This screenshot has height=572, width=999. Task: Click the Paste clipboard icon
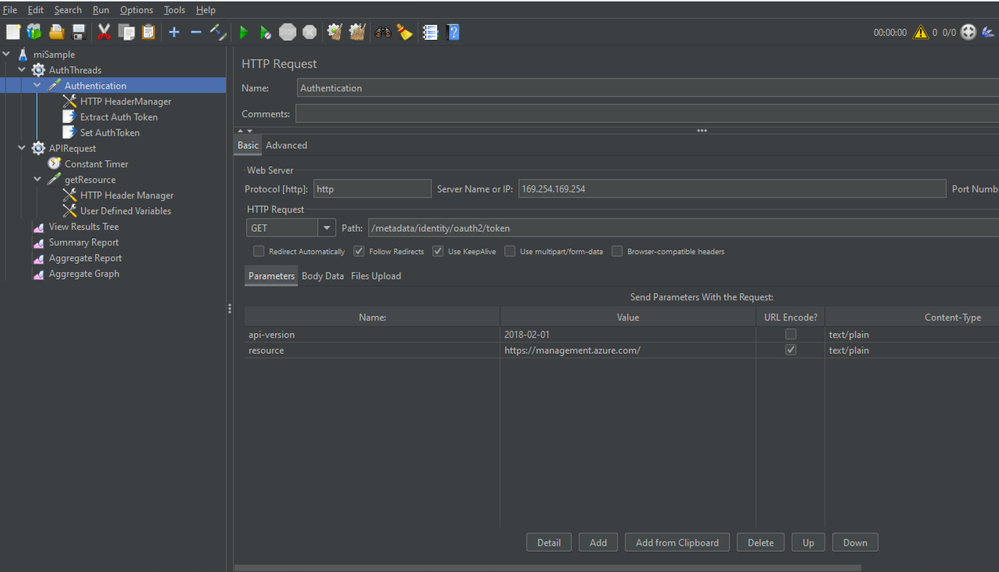click(148, 32)
